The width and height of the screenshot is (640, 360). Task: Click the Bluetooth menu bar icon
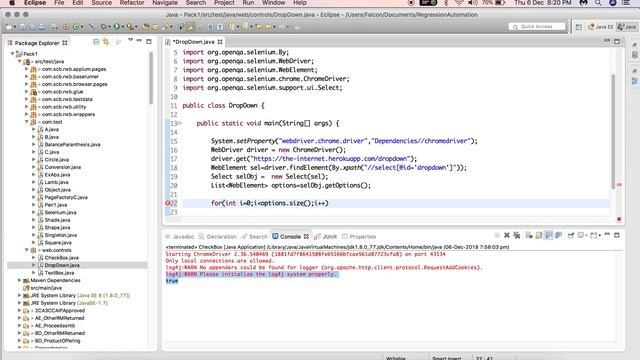click(446, 3)
